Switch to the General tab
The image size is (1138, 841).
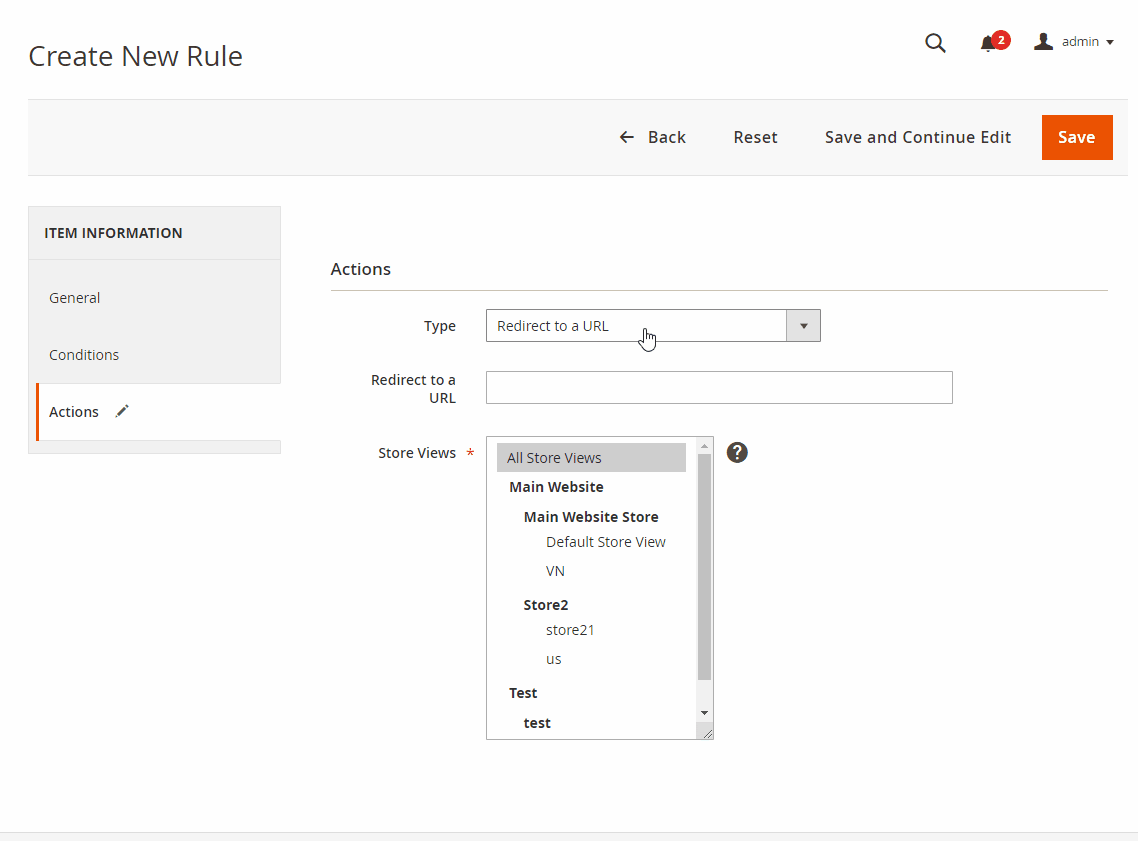click(x=75, y=298)
